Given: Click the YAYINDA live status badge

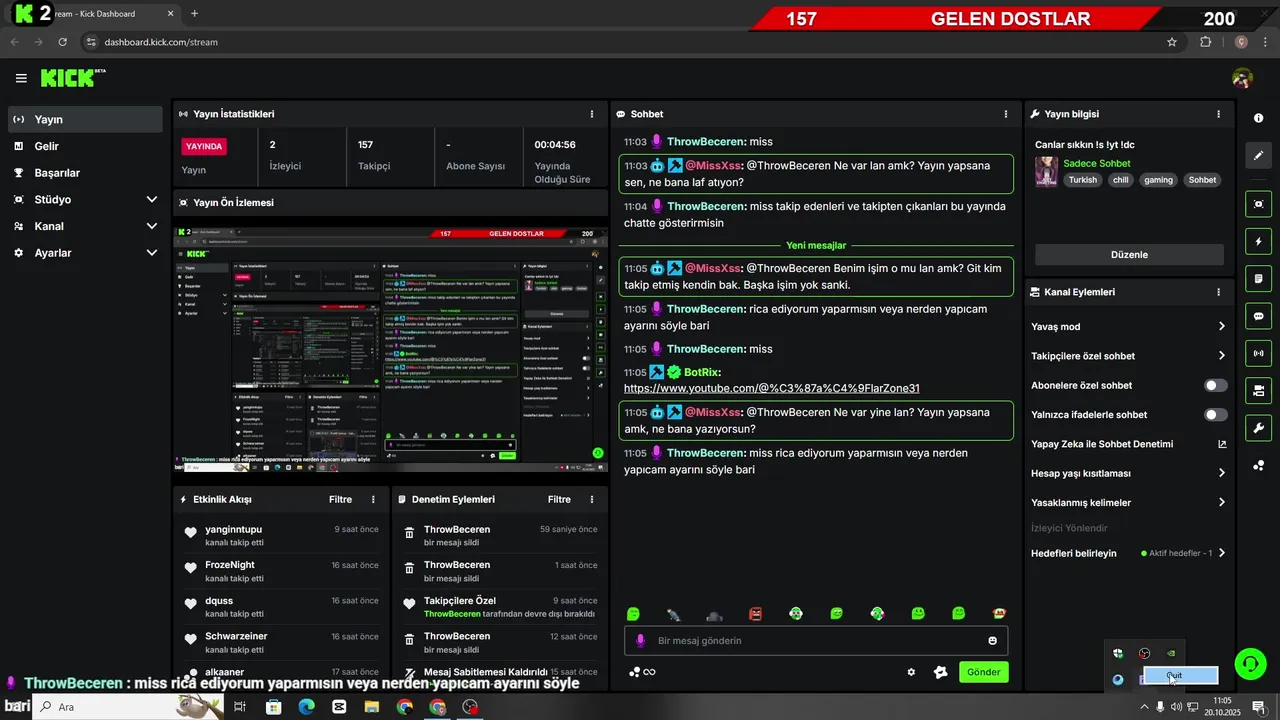Looking at the screenshot, I should click(x=204, y=146).
